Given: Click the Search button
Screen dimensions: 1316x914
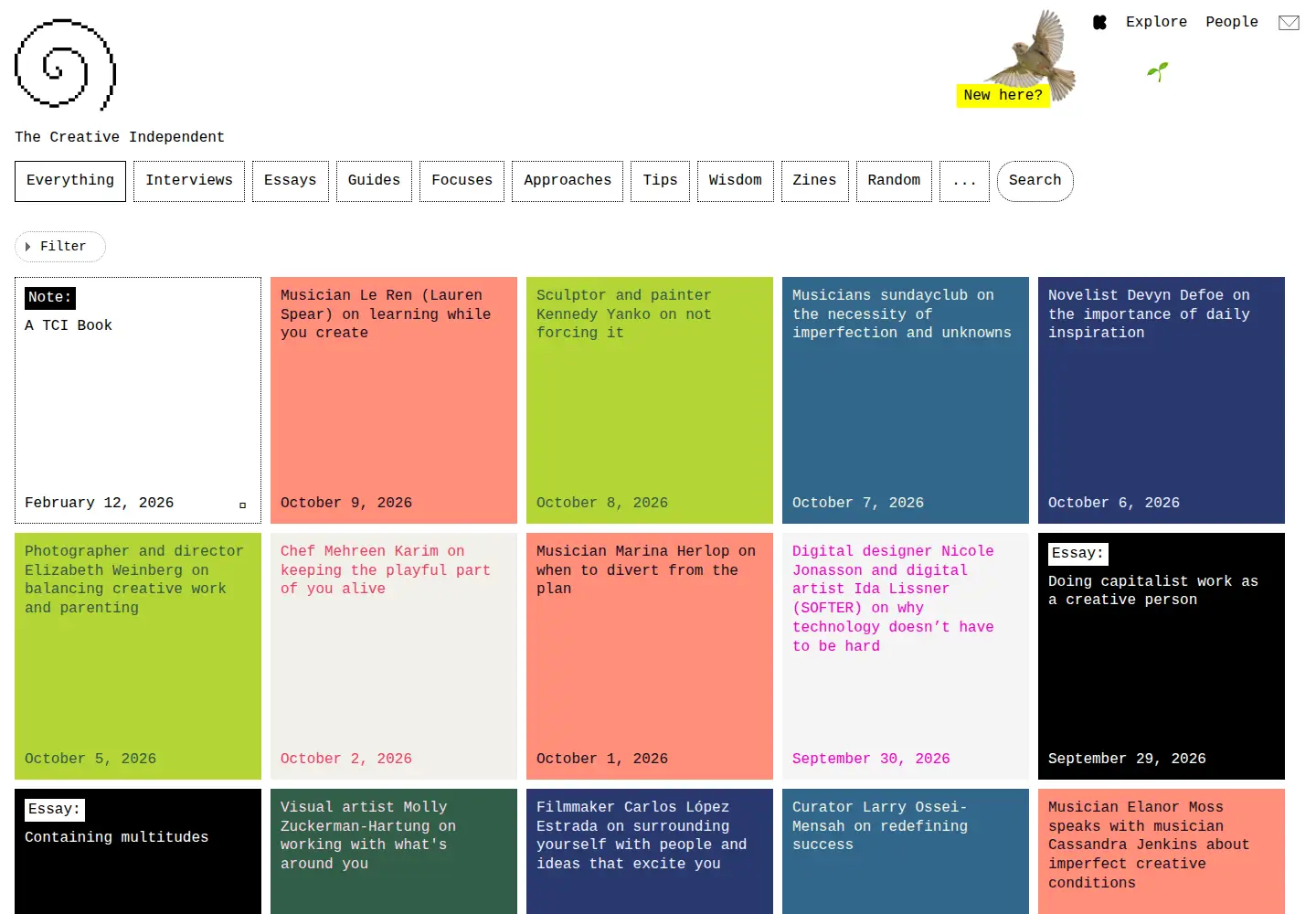Looking at the screenshot, I should [x=1035, y=181].
